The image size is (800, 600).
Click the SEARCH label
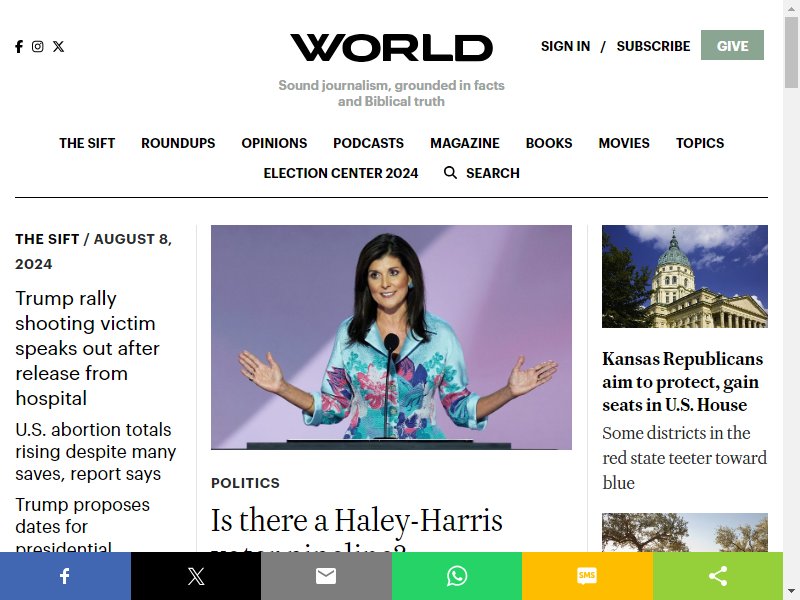(493, 173)
